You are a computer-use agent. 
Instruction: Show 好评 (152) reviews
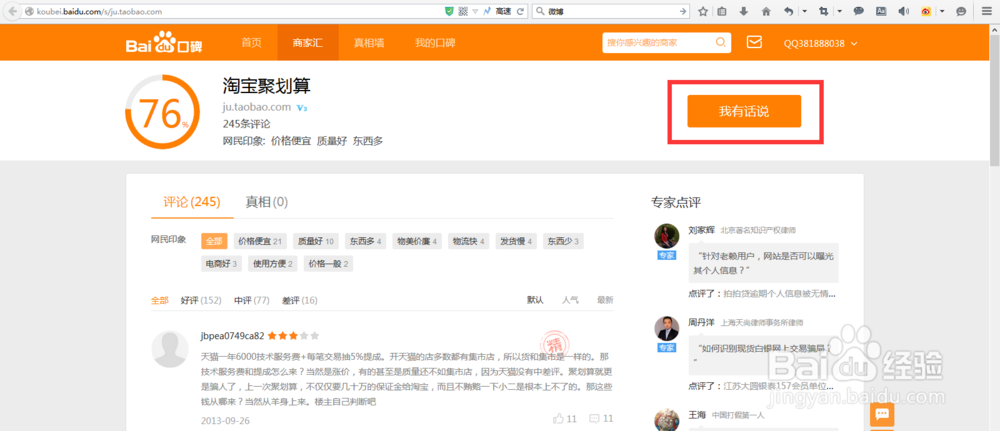[201, 300]
